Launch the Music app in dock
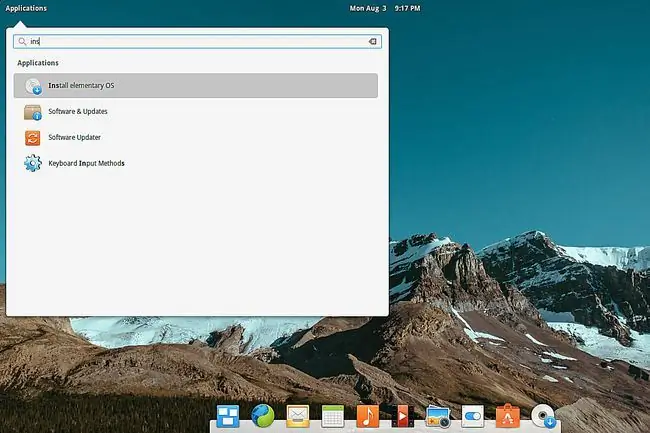This screenshot has height=433, width=650. tap(368, 416)
